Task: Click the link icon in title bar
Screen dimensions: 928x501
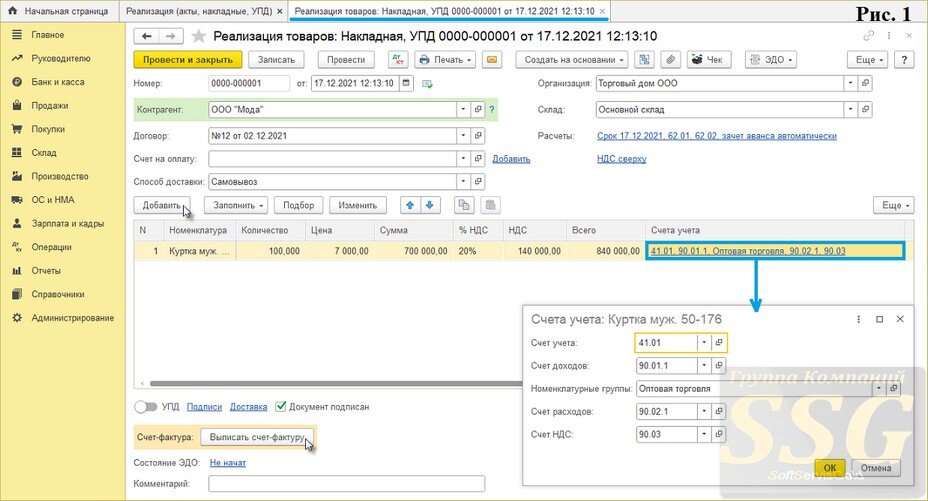Action: tap(868, 36)
